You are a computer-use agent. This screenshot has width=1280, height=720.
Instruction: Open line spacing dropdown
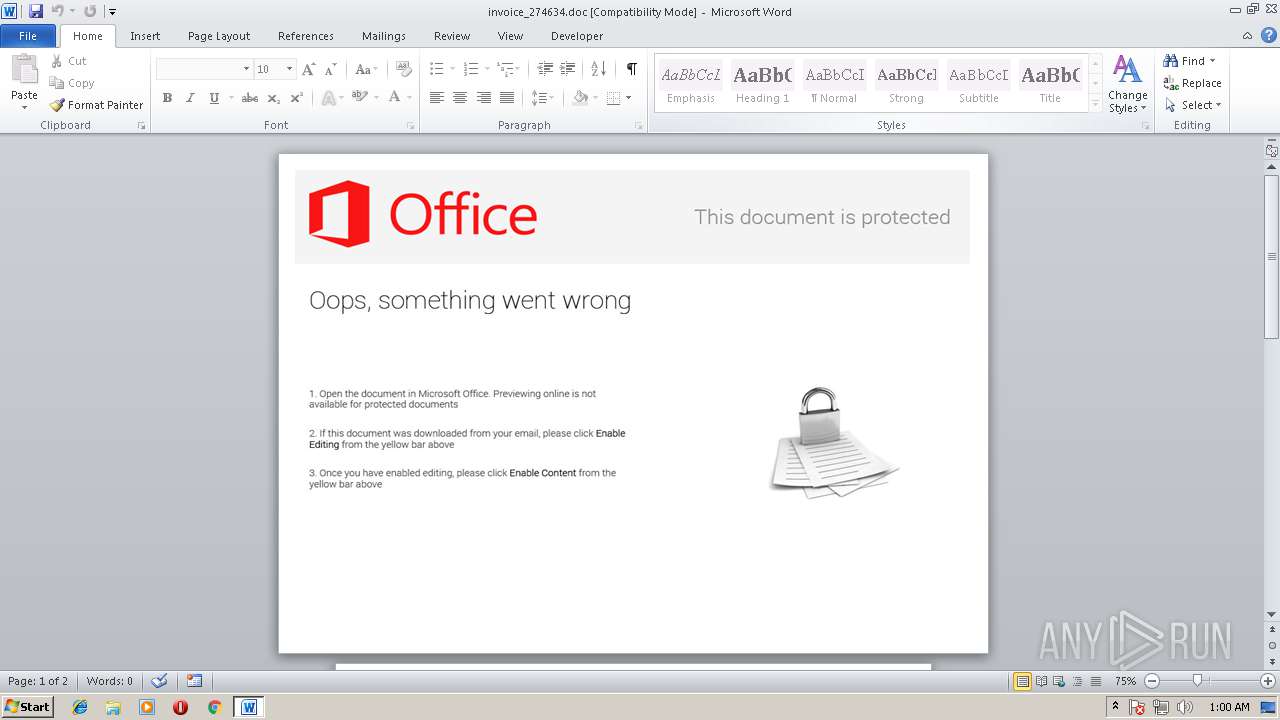542,98
